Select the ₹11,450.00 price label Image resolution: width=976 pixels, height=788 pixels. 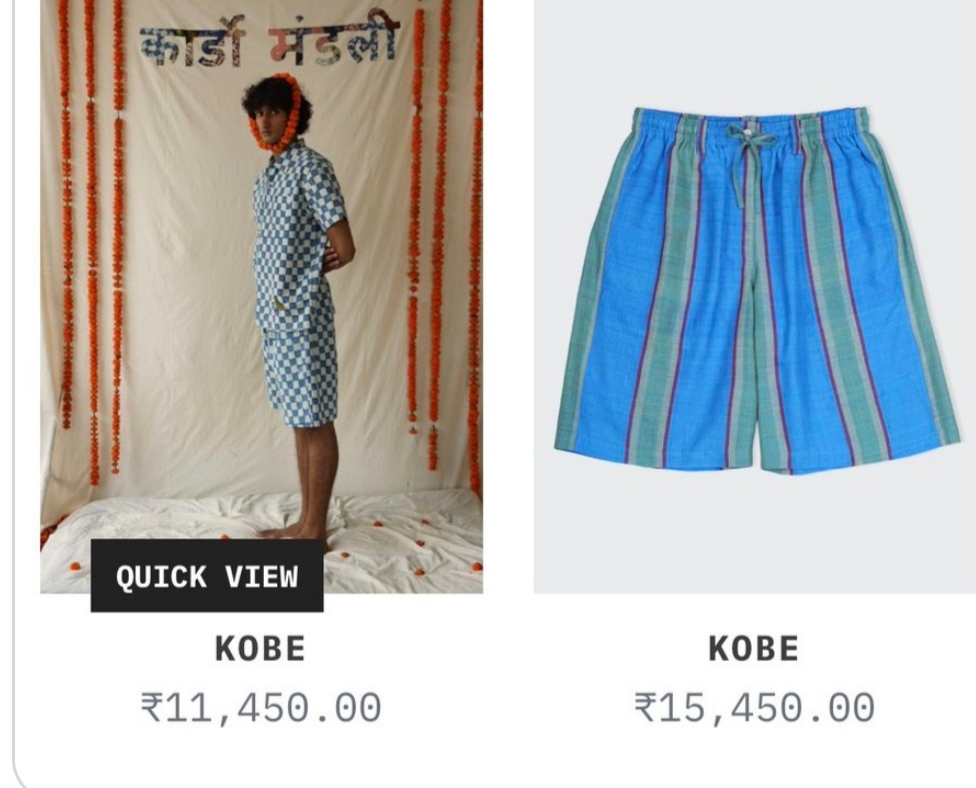pyautogui.click(x=261, y=708)
